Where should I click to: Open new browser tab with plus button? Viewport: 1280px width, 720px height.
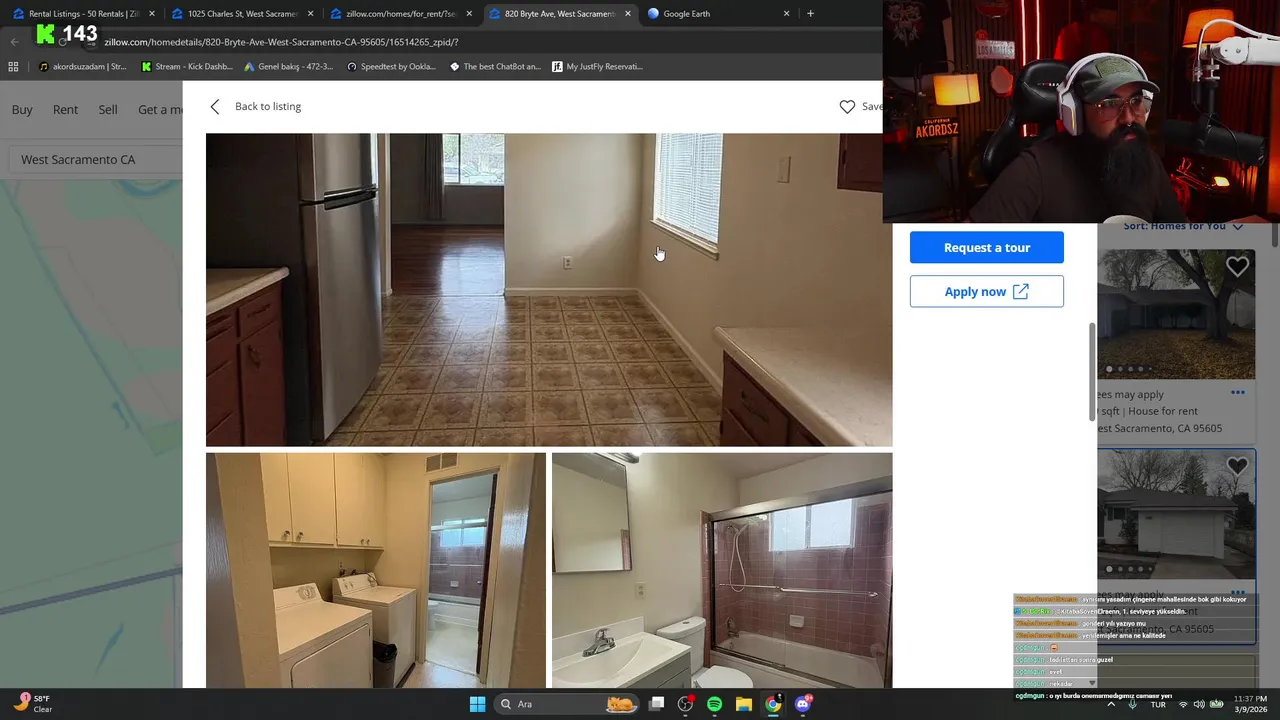810,14
